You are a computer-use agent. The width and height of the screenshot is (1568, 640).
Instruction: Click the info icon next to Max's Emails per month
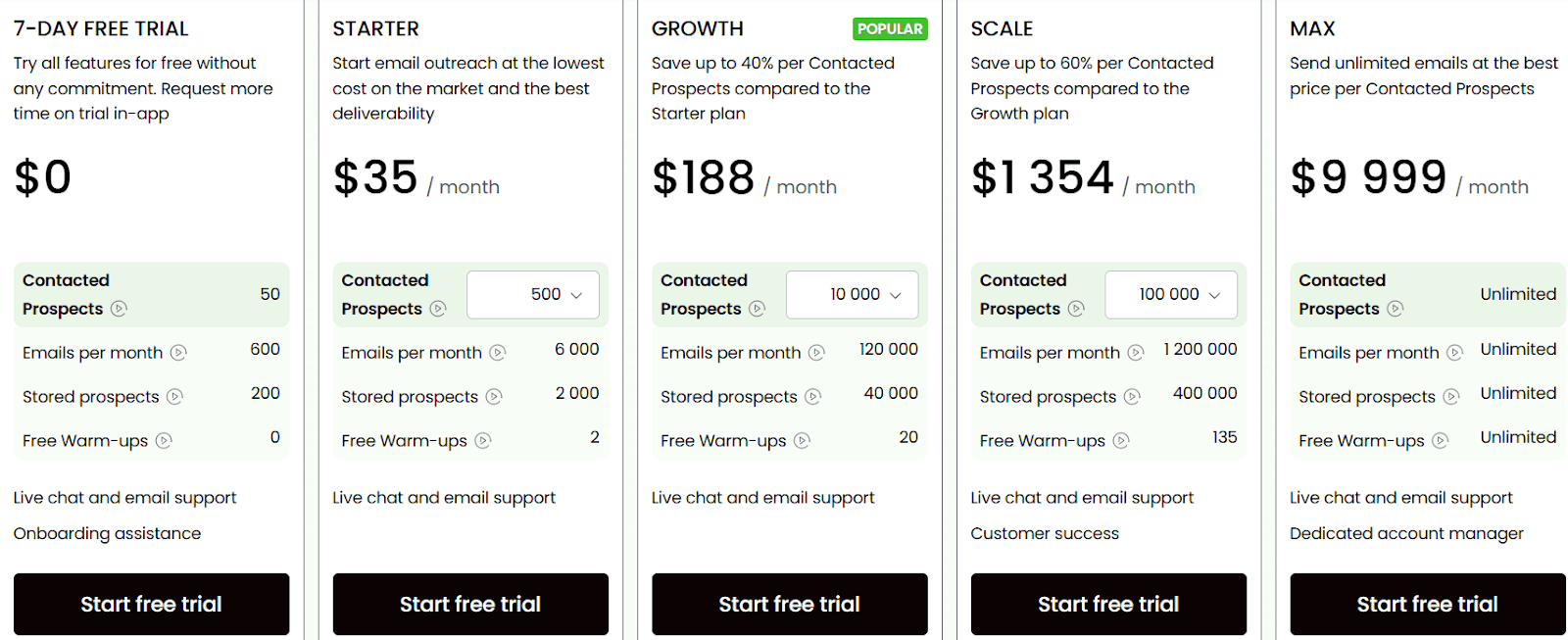point(1456,352)
